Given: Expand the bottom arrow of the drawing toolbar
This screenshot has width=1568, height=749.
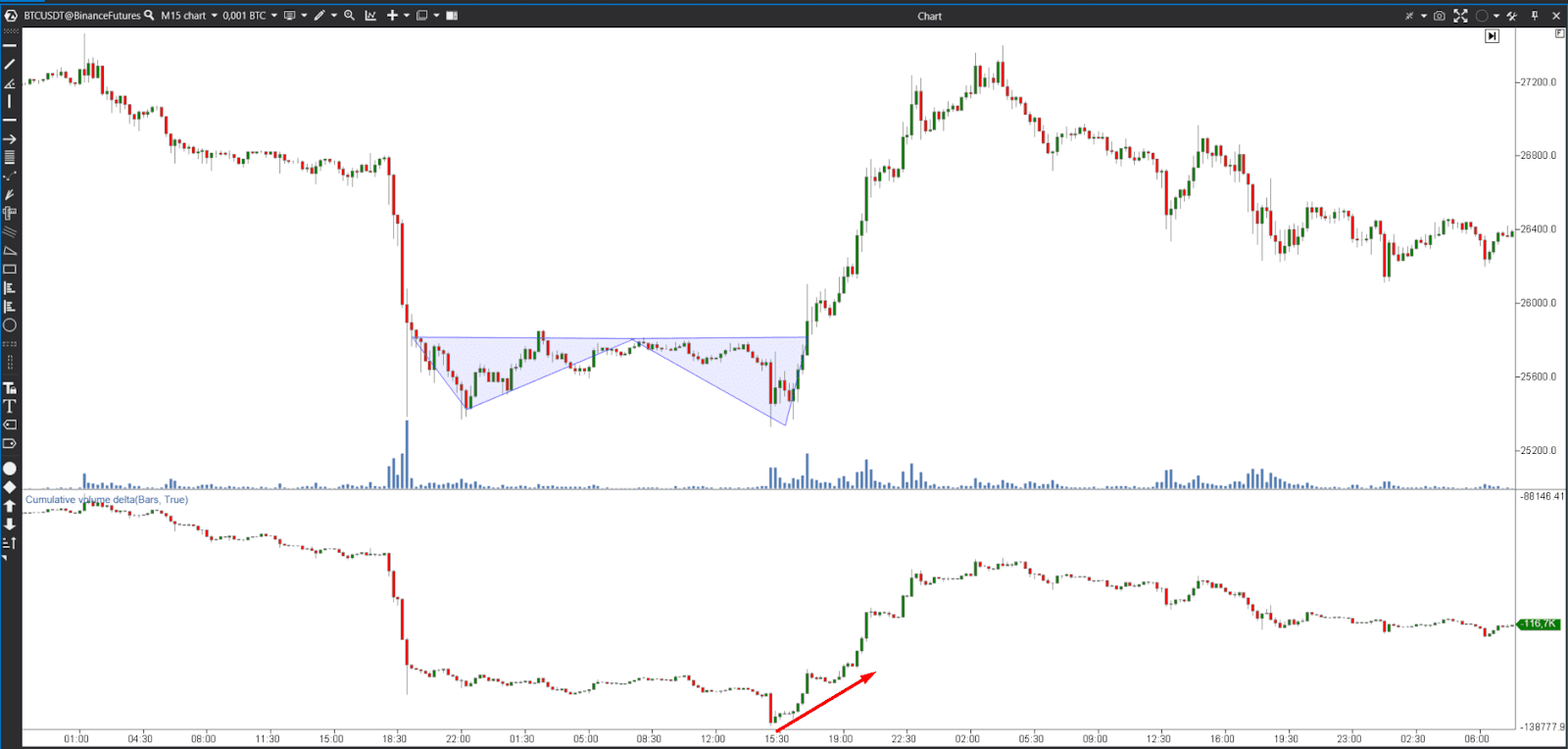Looking at the screenshot, I should pyautogui.click(x=5, y=558).
